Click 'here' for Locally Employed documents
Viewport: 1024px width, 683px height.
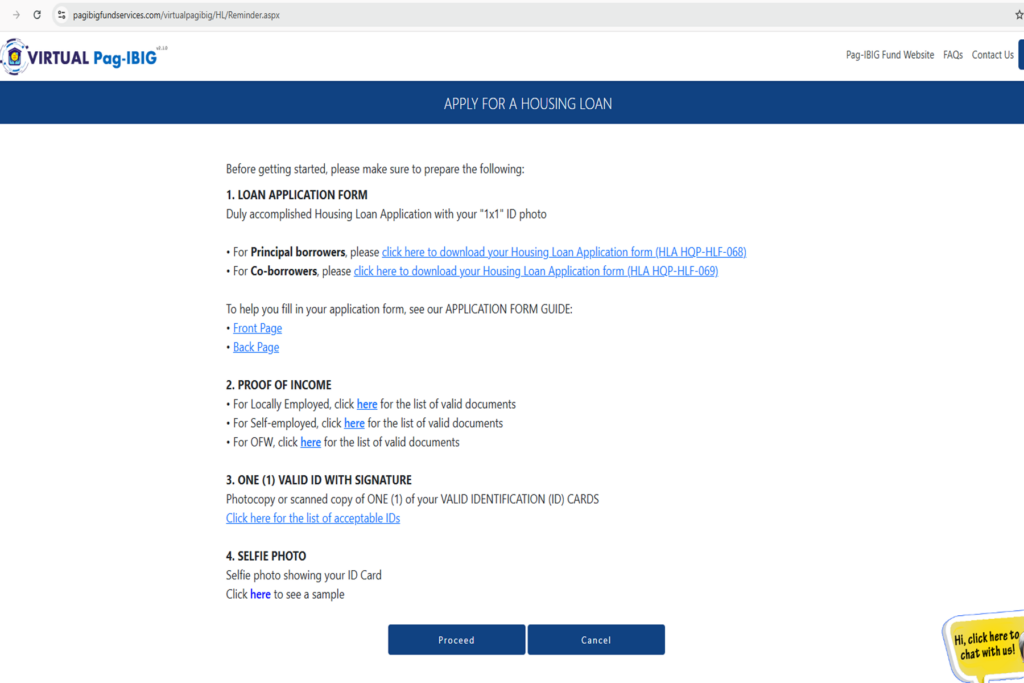pyautogui.click(x=366, y=404)
